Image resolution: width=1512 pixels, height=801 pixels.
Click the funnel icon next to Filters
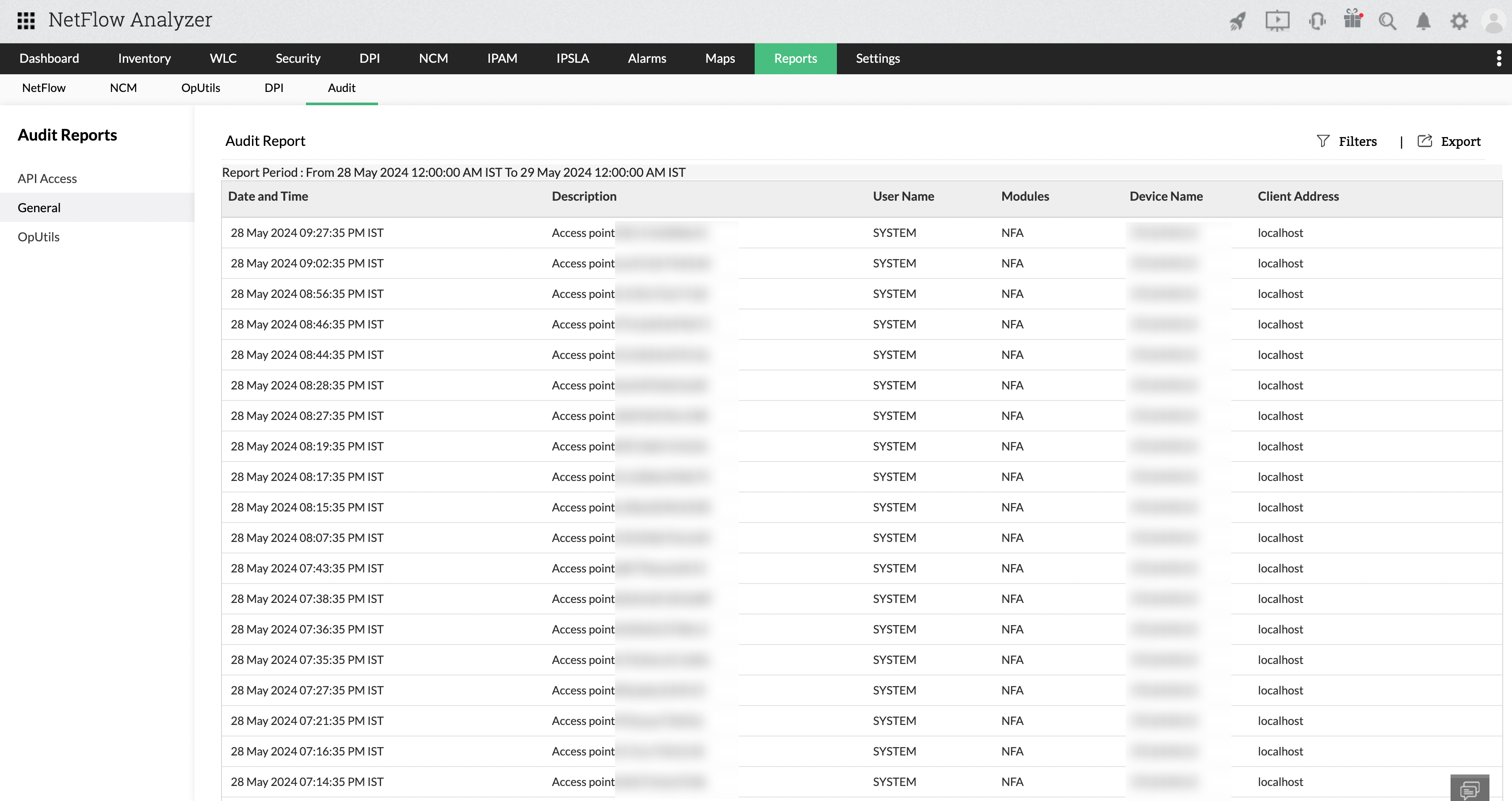[1324, 141]
